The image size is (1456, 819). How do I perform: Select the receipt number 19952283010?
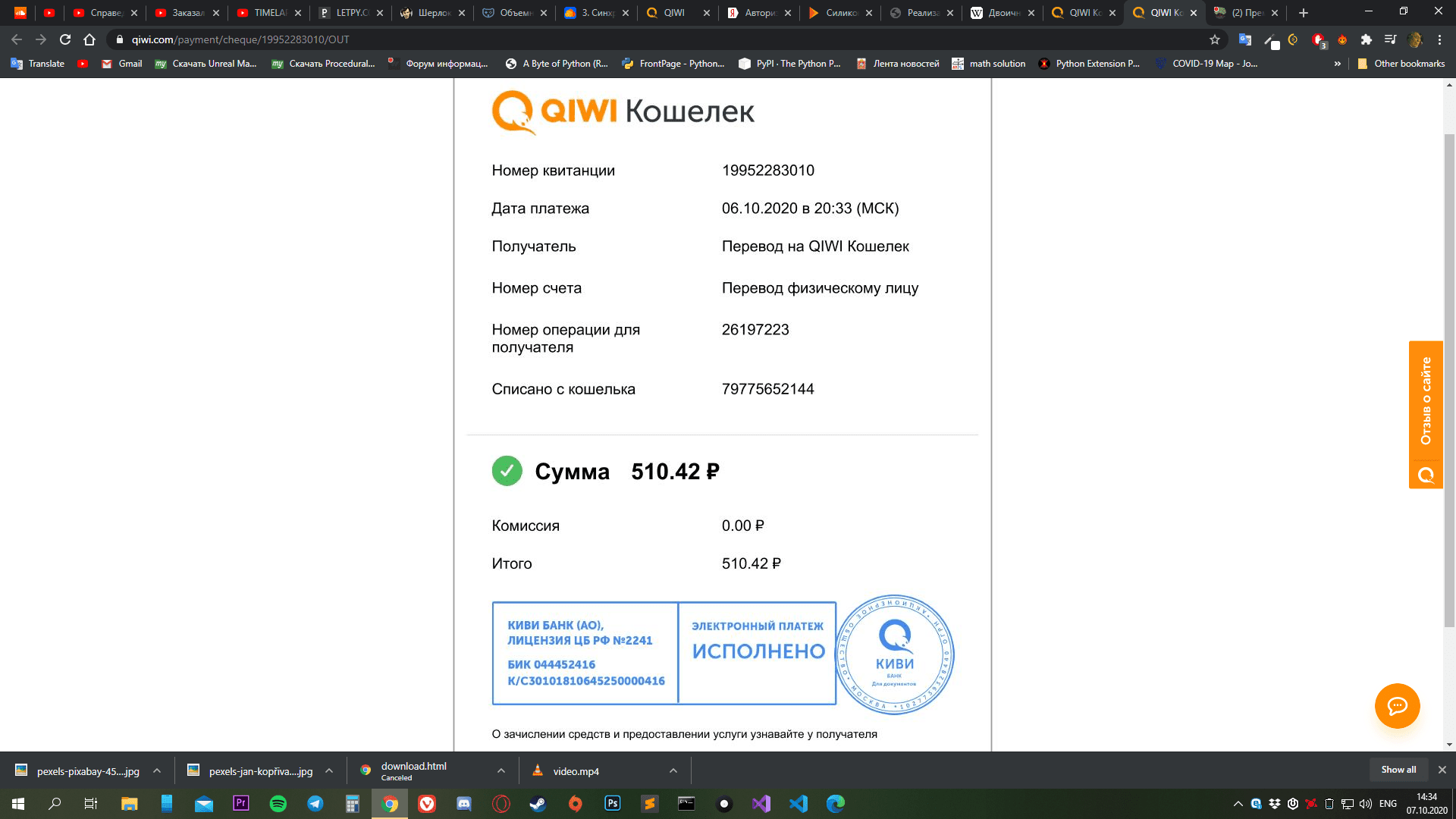pos(767,171)
